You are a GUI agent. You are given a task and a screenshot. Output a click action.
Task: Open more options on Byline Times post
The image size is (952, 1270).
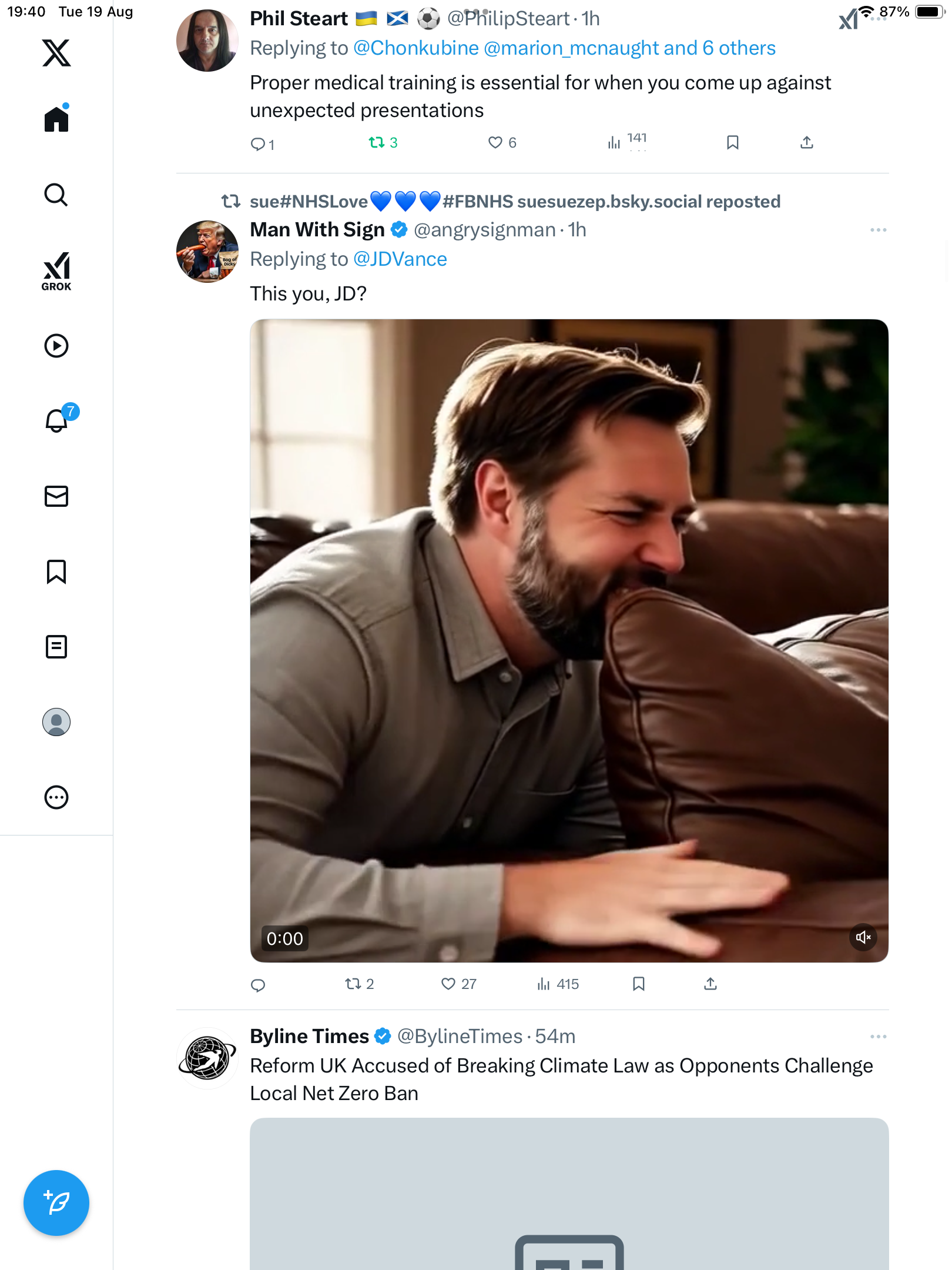[878, 1037]
